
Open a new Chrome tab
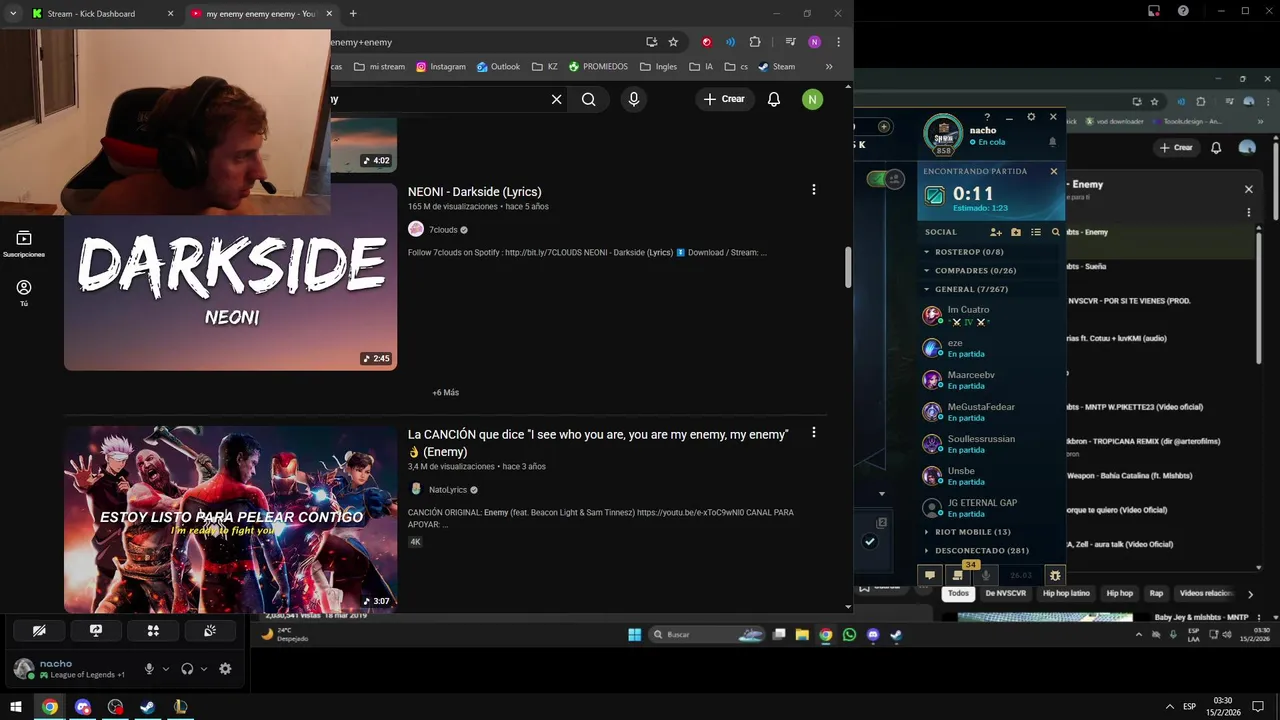point(353,13)
